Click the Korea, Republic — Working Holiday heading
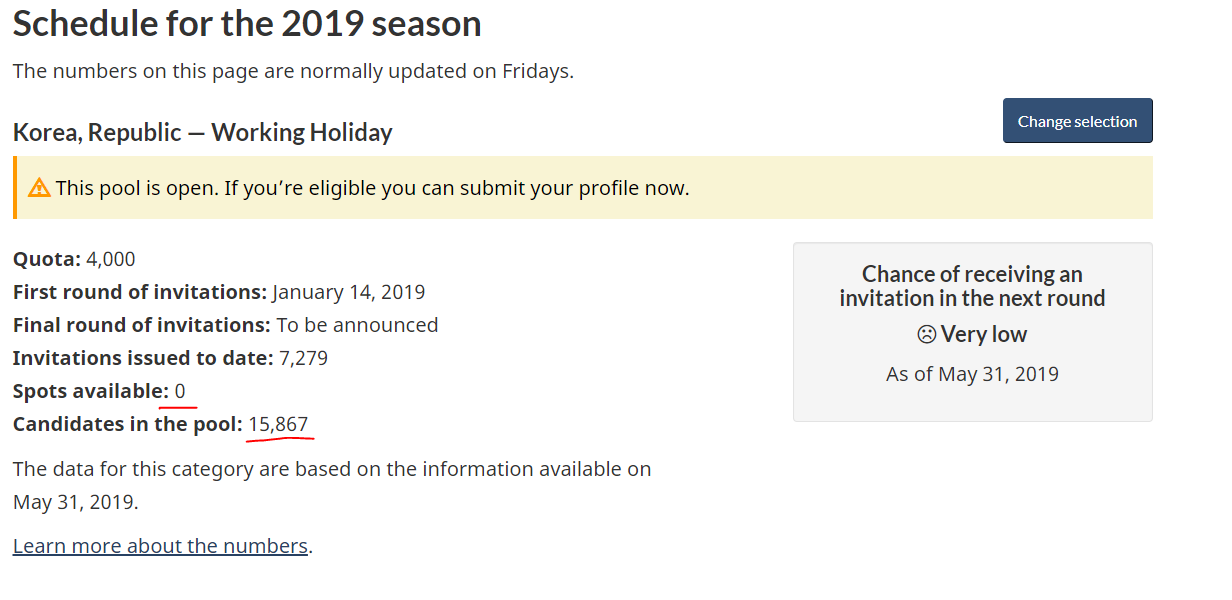 point(202,132)
